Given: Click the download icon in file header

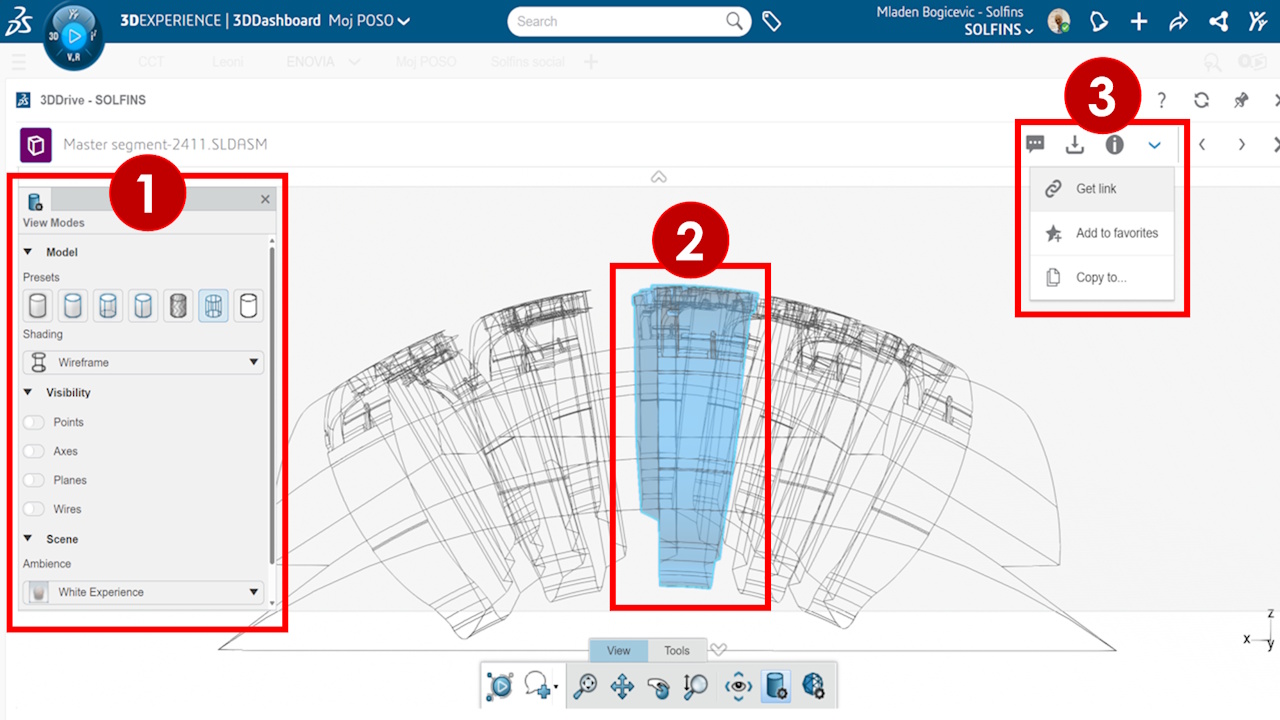Looking at the screenshot, I should pos(1074,145).
